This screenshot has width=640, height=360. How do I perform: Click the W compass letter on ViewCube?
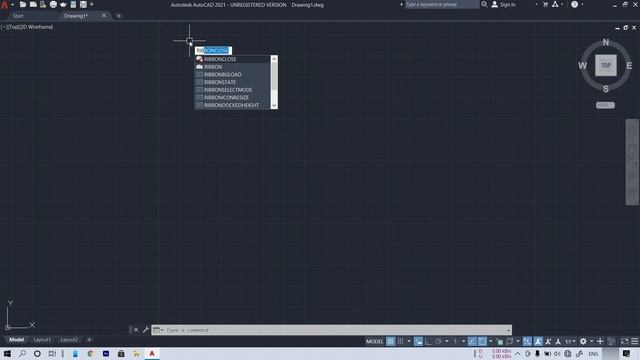[x=582, y=66]
